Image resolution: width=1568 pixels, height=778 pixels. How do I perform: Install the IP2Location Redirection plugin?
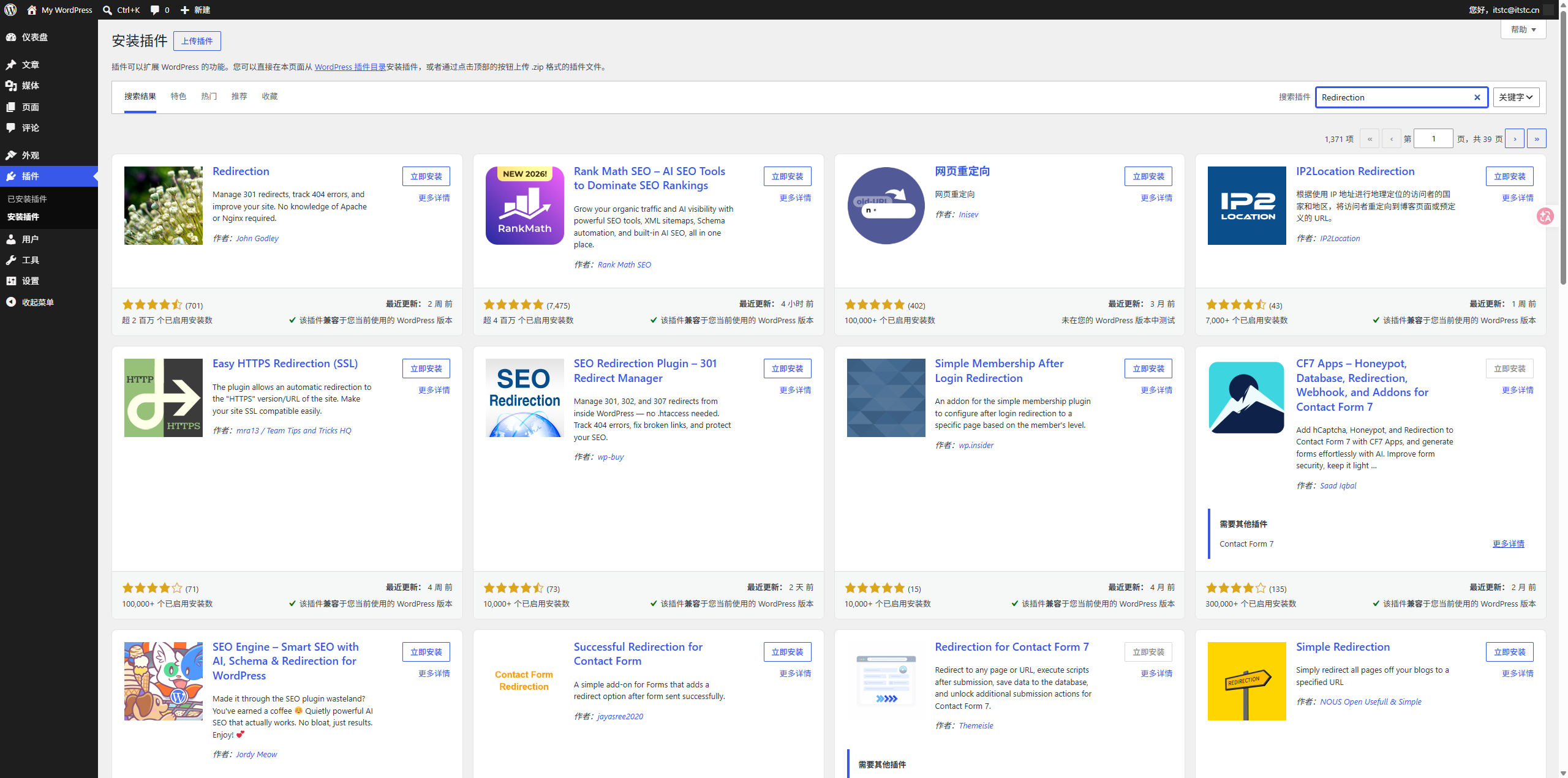tap(1510, 176)
